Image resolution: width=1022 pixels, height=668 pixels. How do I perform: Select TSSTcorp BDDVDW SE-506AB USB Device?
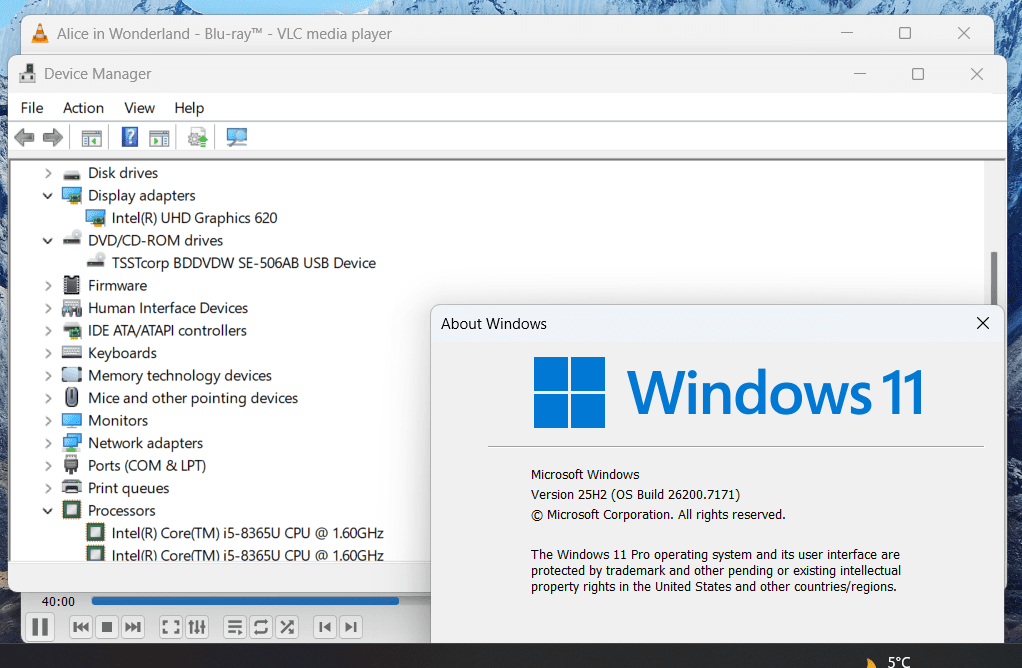point(244,263)
